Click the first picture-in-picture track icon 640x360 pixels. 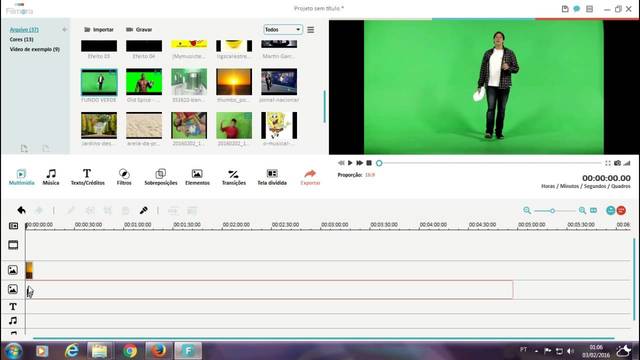tap(13, 270)
